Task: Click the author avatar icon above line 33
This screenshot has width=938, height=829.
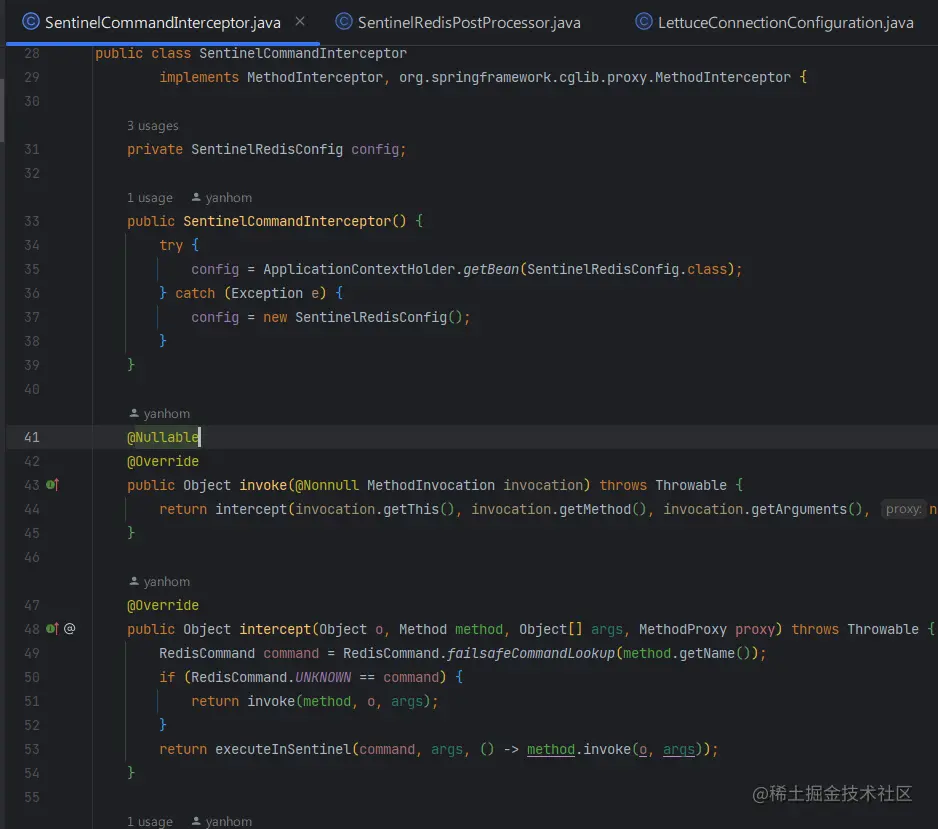Action: (x=196, y=197)
